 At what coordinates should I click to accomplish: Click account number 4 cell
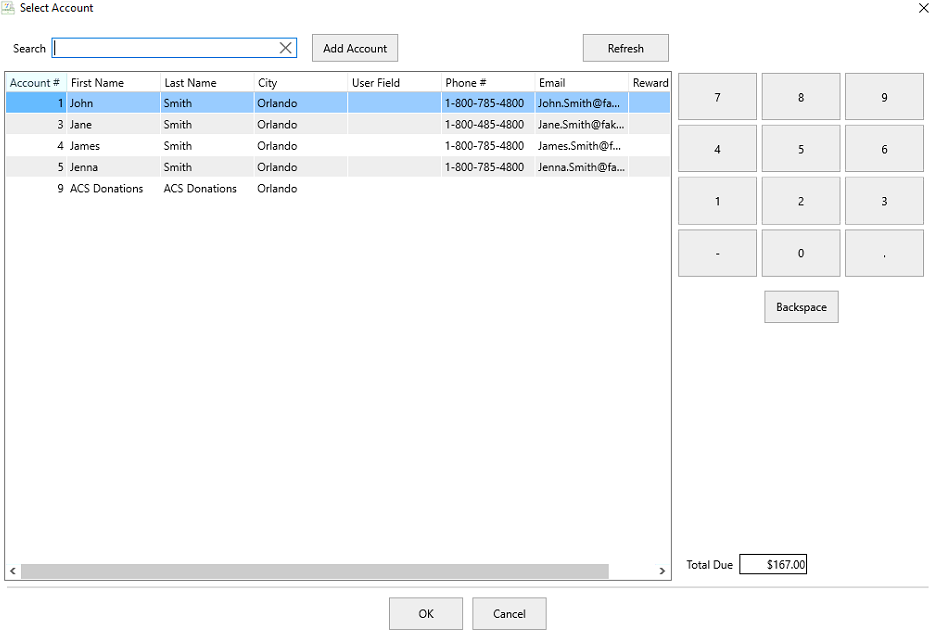pos(36,146)
